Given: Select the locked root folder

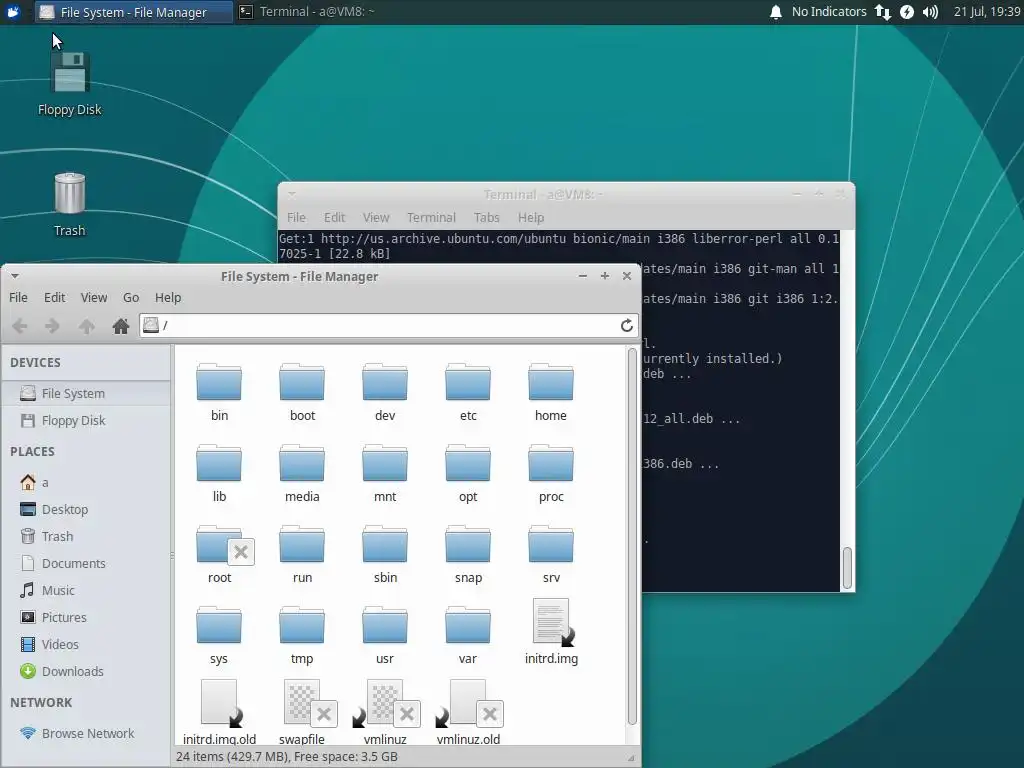Looking at the screenshot, I should 221,554.
